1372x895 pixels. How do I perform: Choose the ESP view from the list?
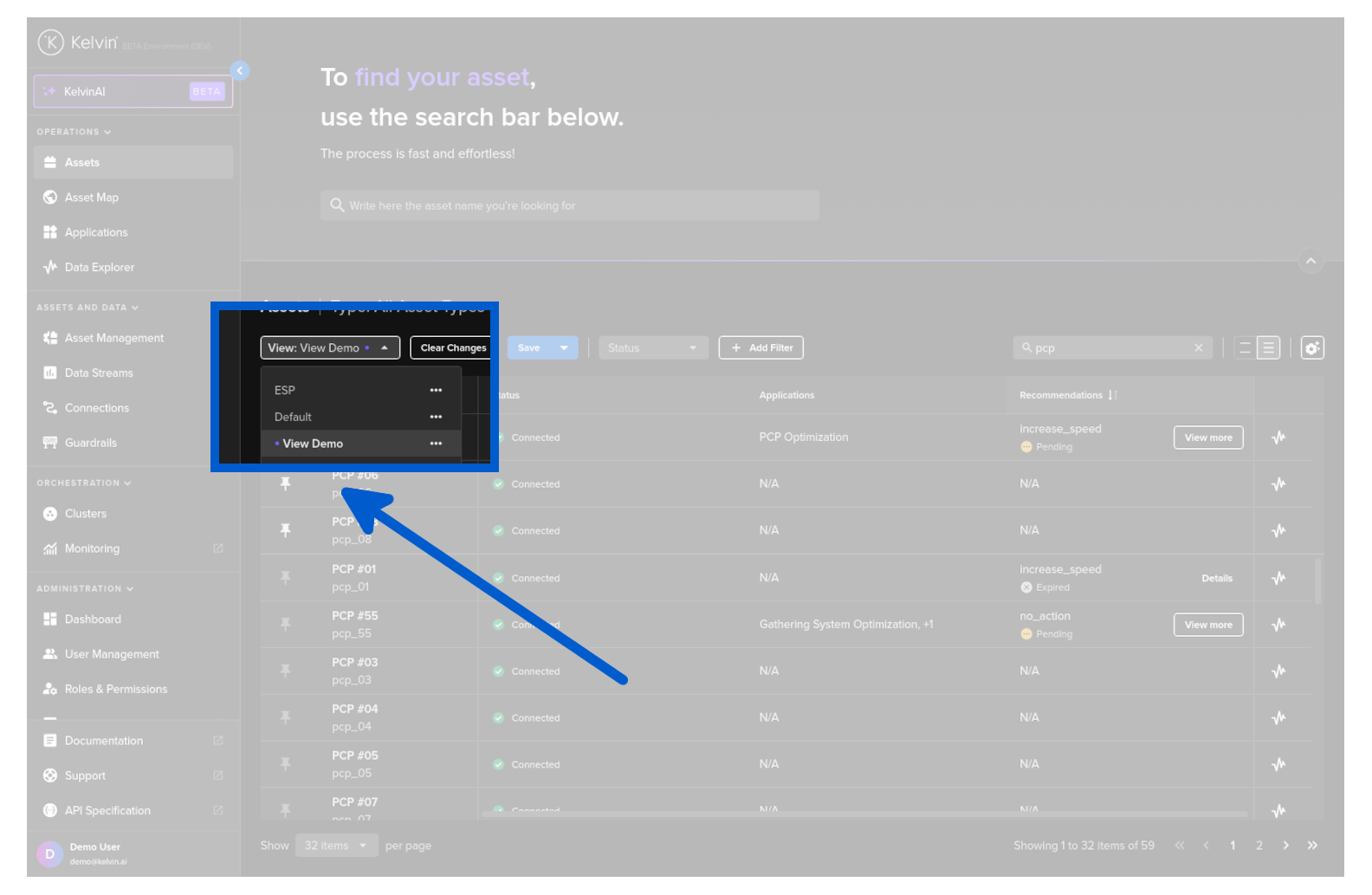pos(285,391)
